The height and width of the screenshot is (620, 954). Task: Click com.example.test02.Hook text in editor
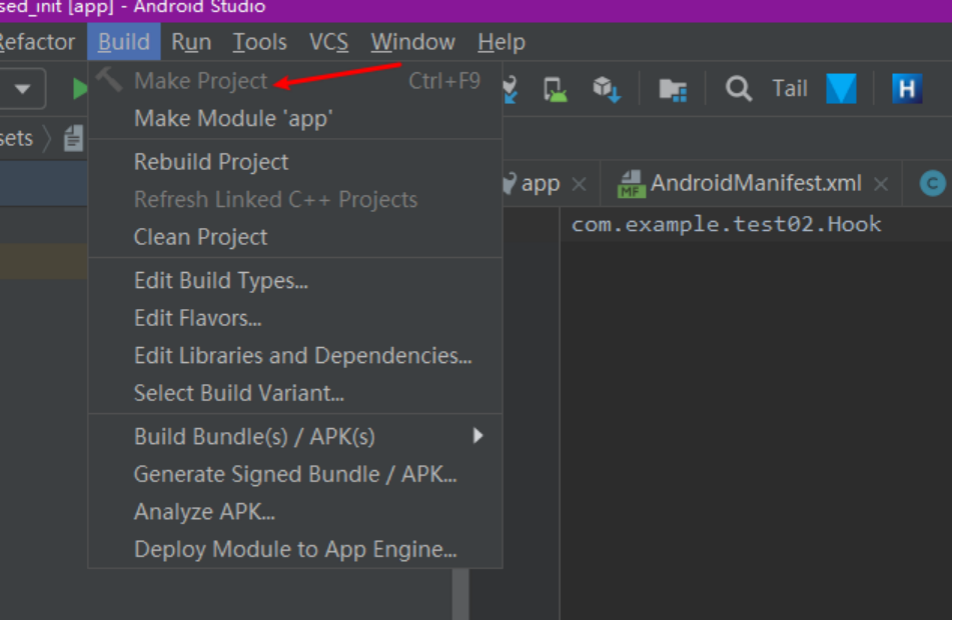(726, 225)
